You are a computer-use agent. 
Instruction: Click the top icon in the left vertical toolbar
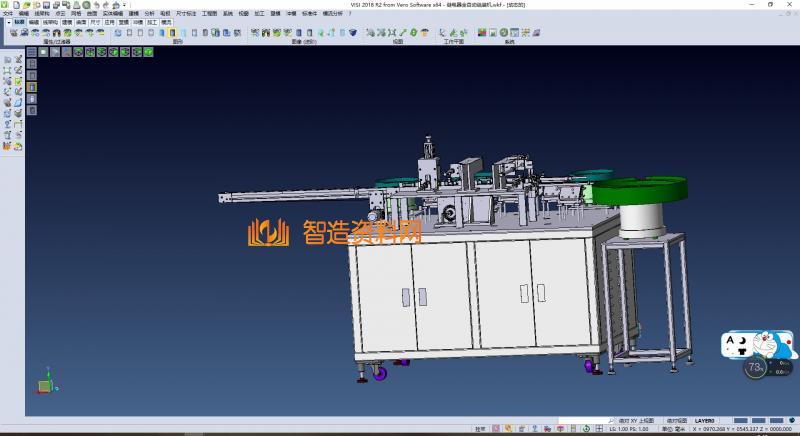coord(8,60)
